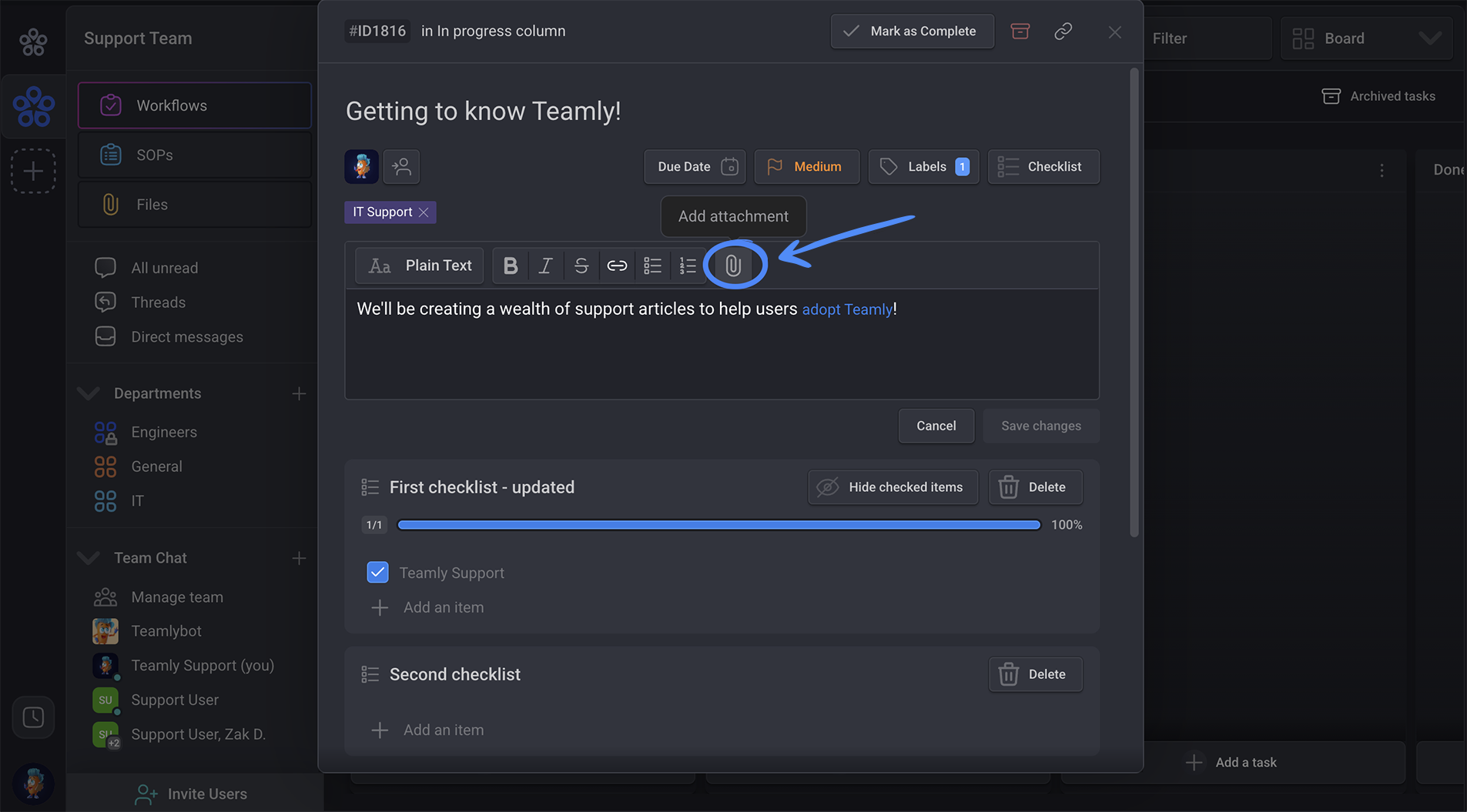Open Manage team
This screenshot has width=1467, height=812.
pyautogui.click(x=176, y=596)
